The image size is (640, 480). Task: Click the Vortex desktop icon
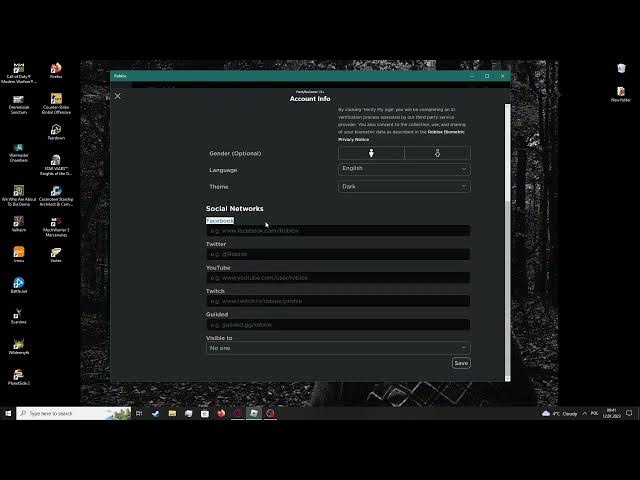click(x=56, y=254)
